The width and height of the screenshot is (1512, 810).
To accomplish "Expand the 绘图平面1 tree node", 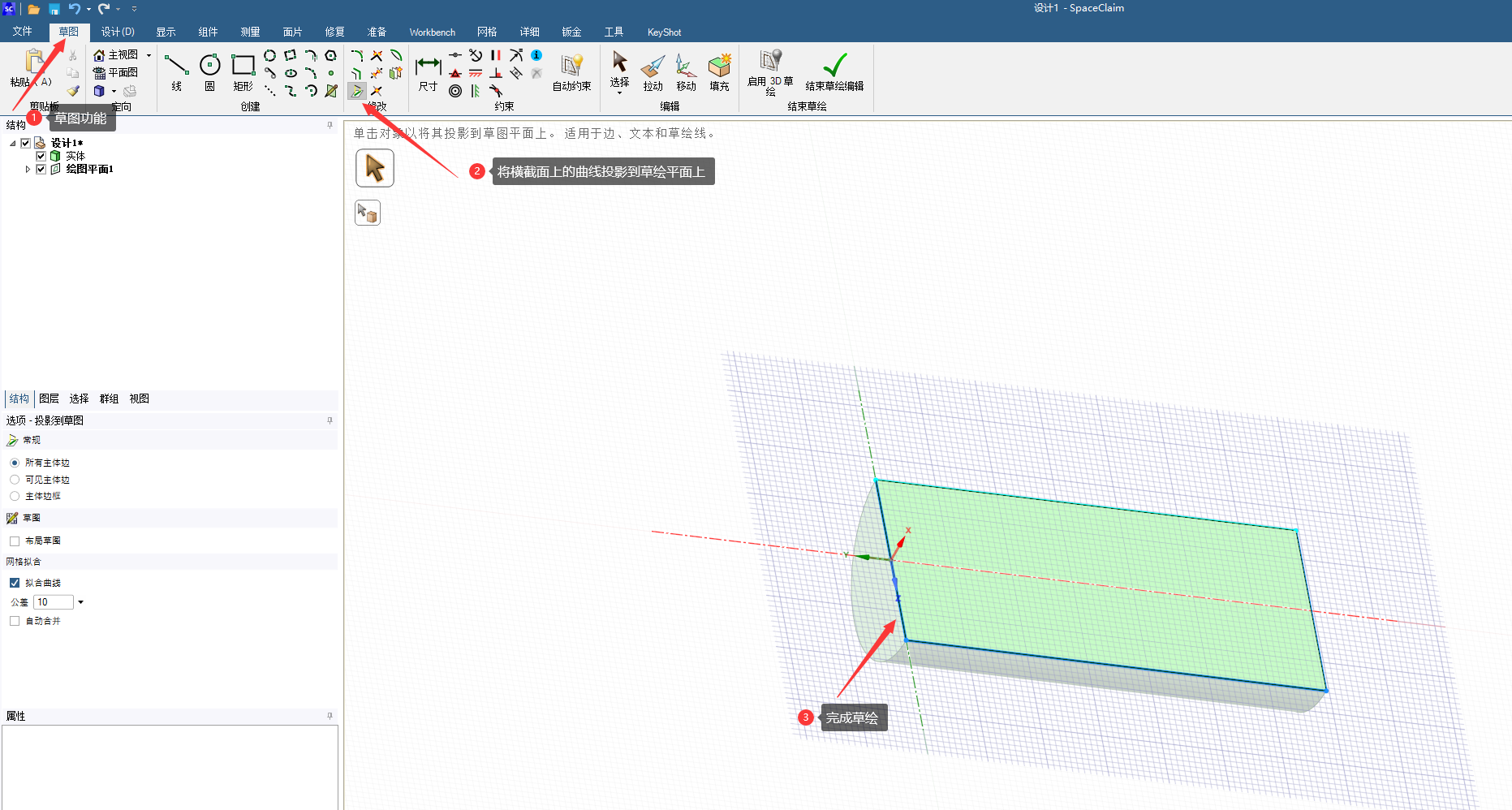I will tap(28, 170).
